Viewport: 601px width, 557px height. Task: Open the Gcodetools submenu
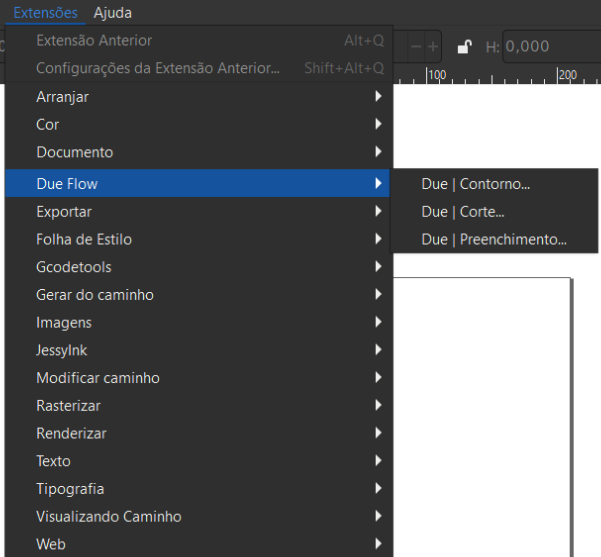click(197, 267)
